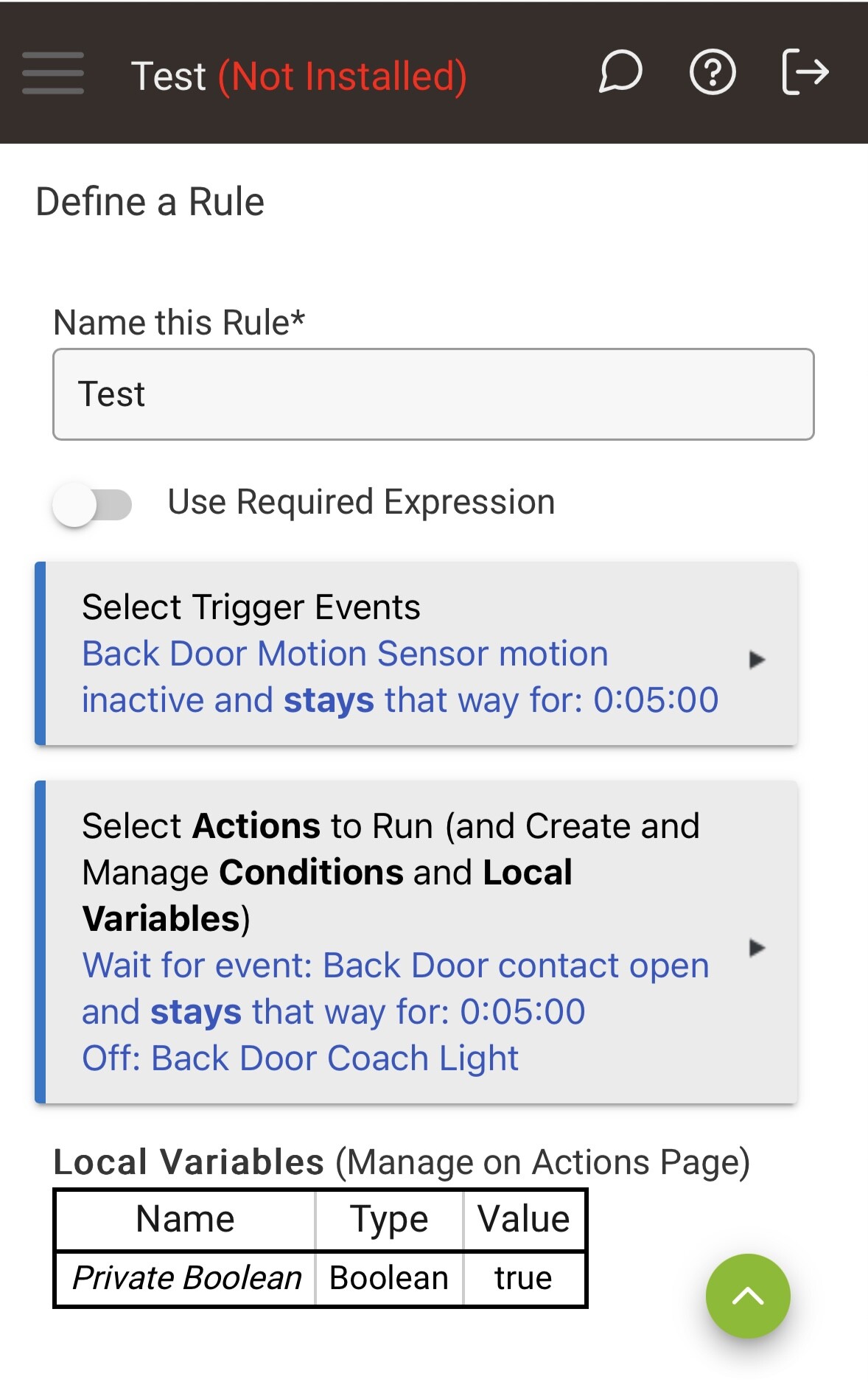Expand Select Actions to Run arrow
868x1382 pixels.
(x=757, y=947)
